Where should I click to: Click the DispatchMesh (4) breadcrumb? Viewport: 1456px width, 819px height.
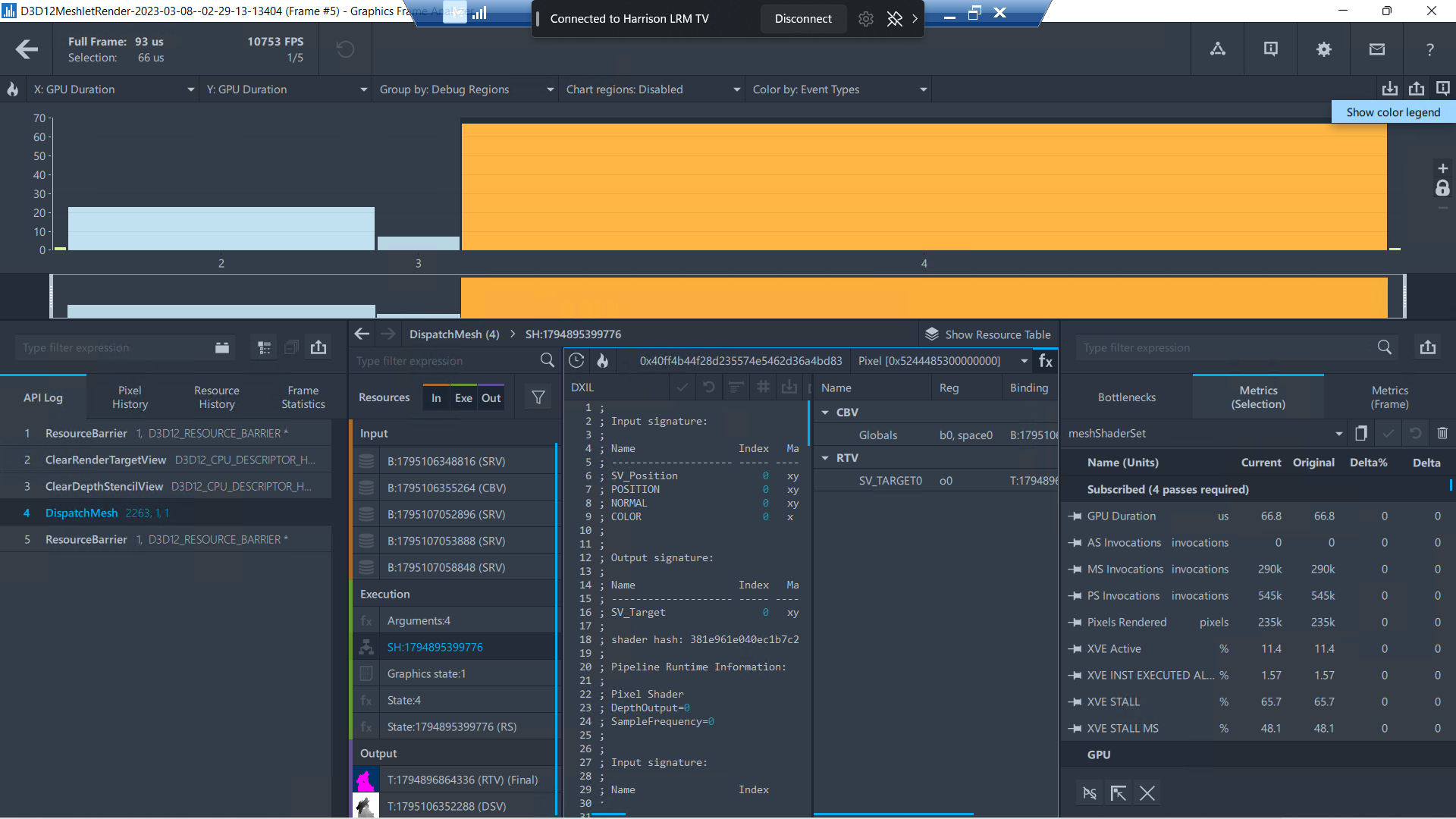[454, 334]
